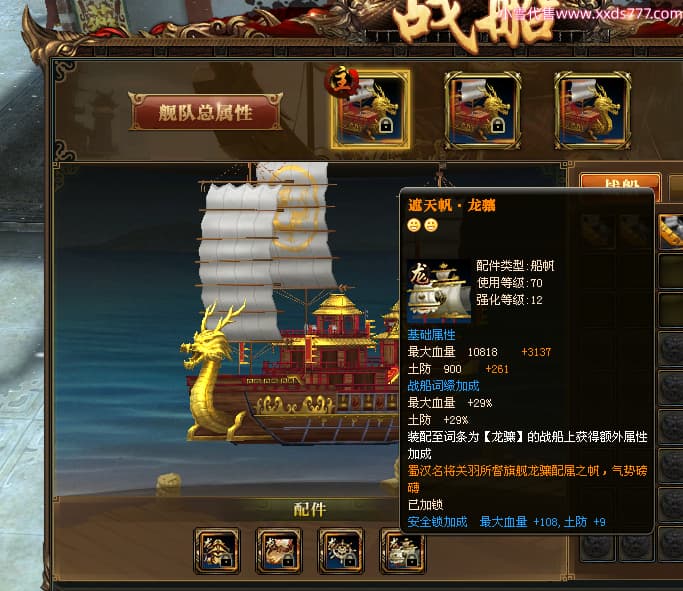Click the partially hidden tab beside 战船
683x591 pixels.
pos(676,186)
